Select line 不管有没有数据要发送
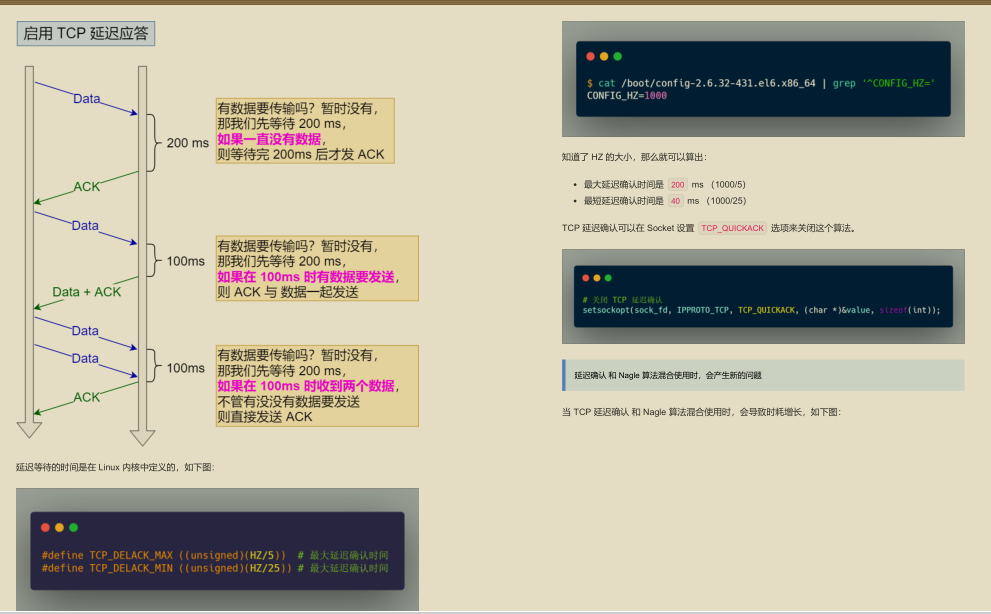 tap(289, 402)
